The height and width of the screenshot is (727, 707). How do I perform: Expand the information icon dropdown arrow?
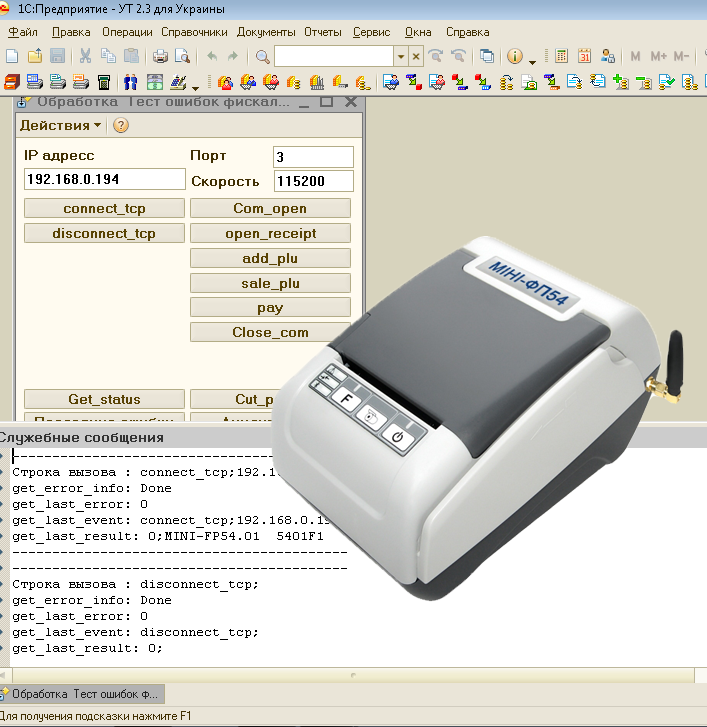point(533,60)
